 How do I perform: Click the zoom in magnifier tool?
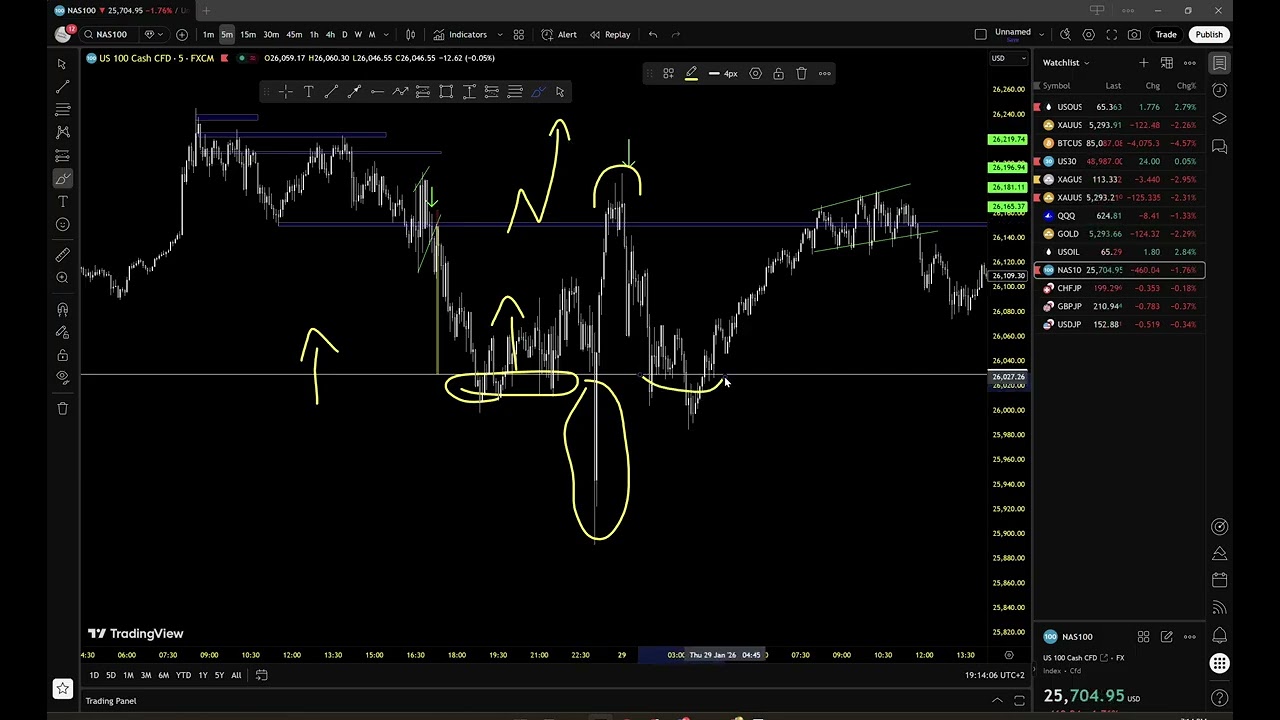[62, 277]
